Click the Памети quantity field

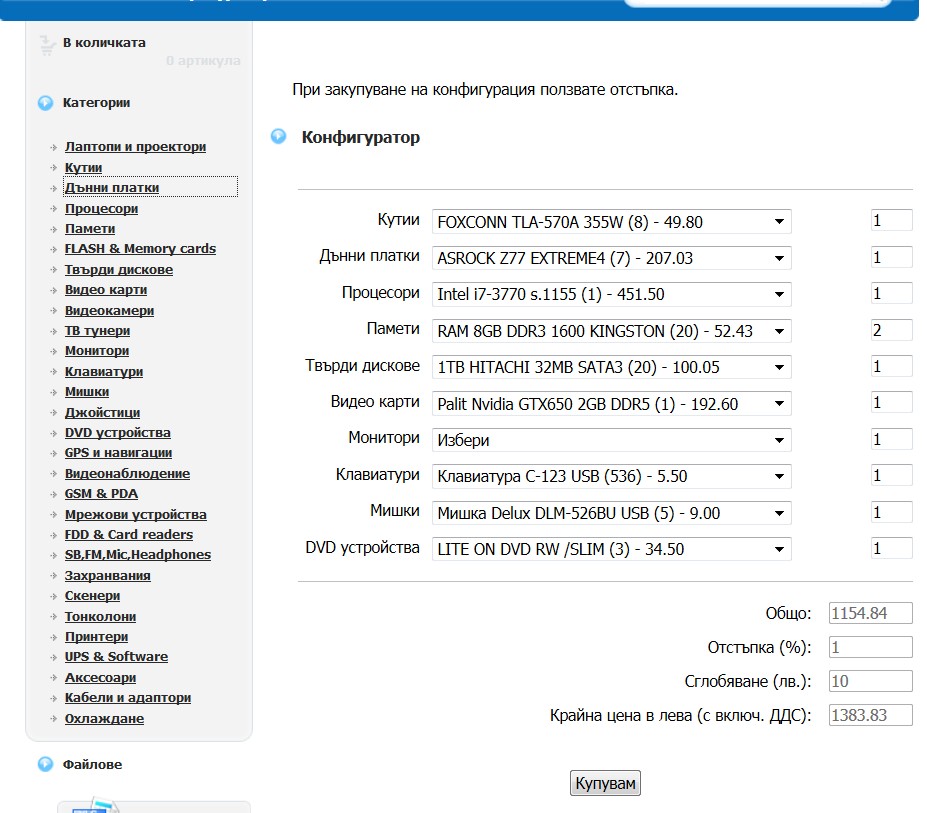coord(891,330)
